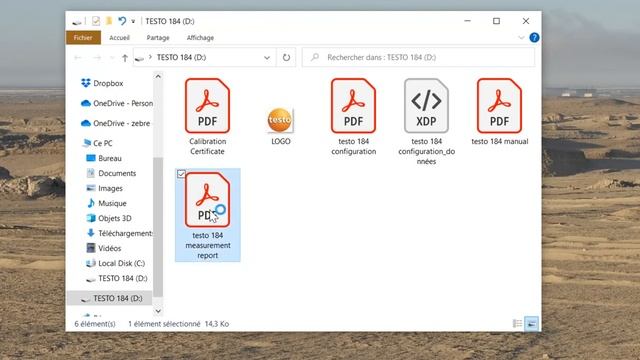Select Ce PC in navigation pane
The height and width of the screenshot is (360, 640).
[x=97, y=143]
